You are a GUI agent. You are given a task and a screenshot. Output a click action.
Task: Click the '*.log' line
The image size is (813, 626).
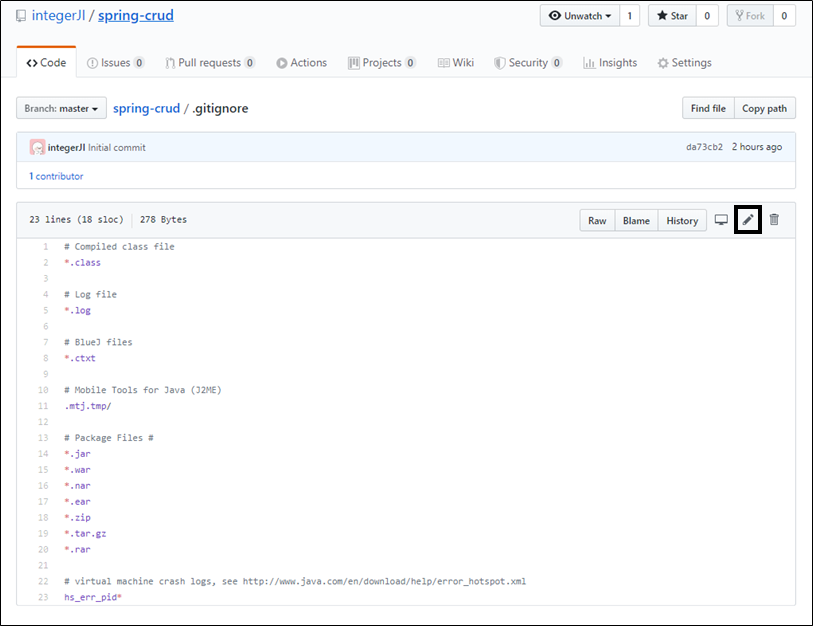click(77, 310)
